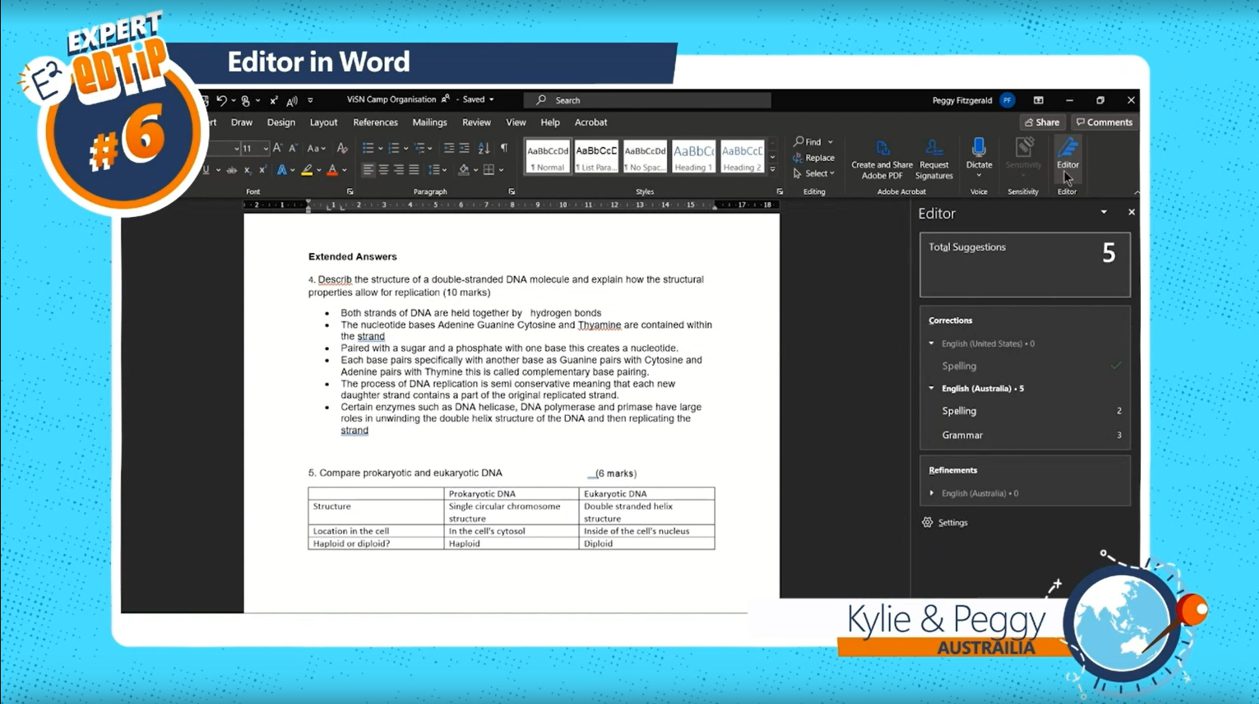The width and height of the screenshot is (1259, 704).
Task: Click the Share button
Action: coord(1042,122)
